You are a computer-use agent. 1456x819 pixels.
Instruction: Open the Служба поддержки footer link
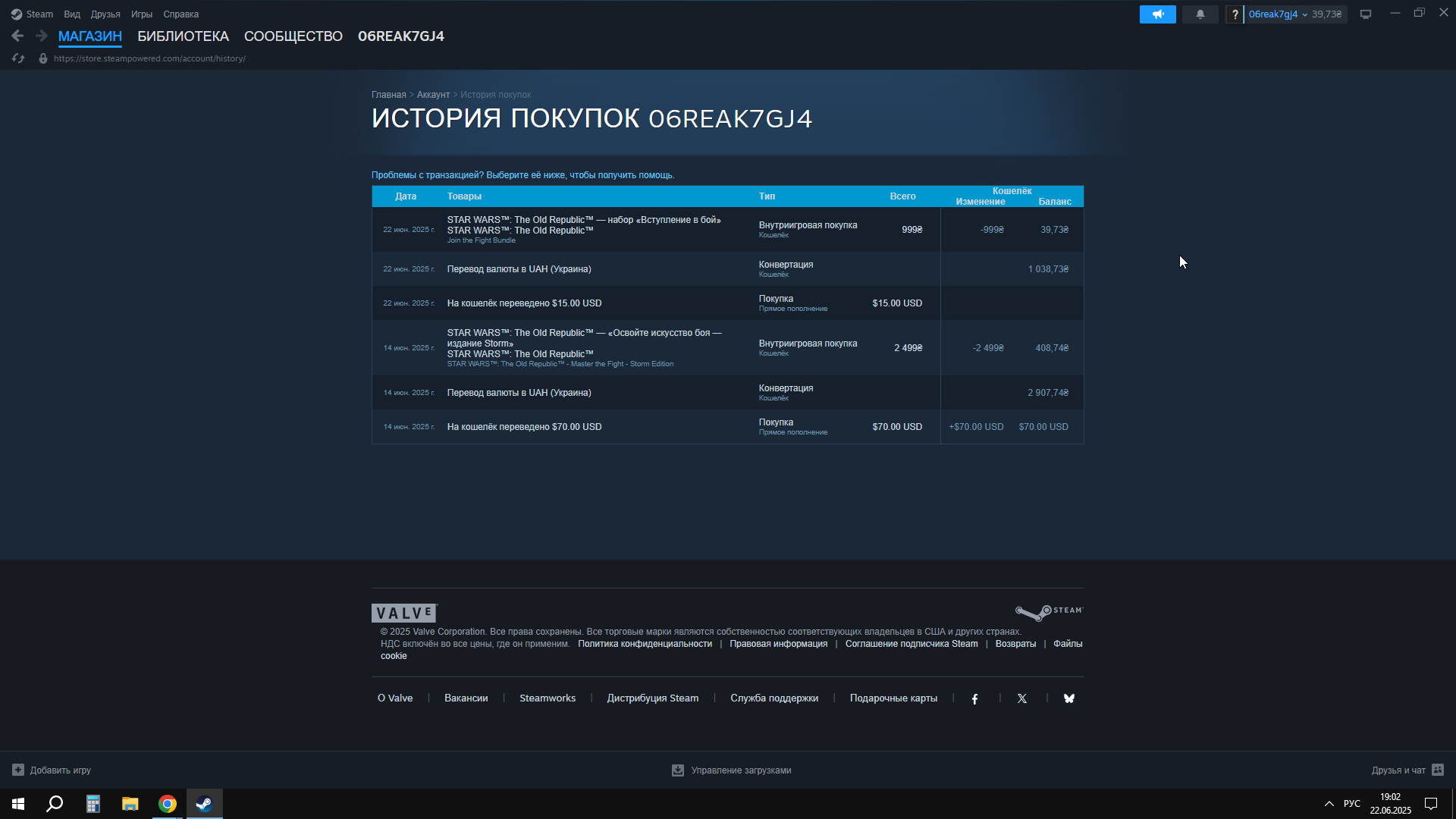(774, 698)
